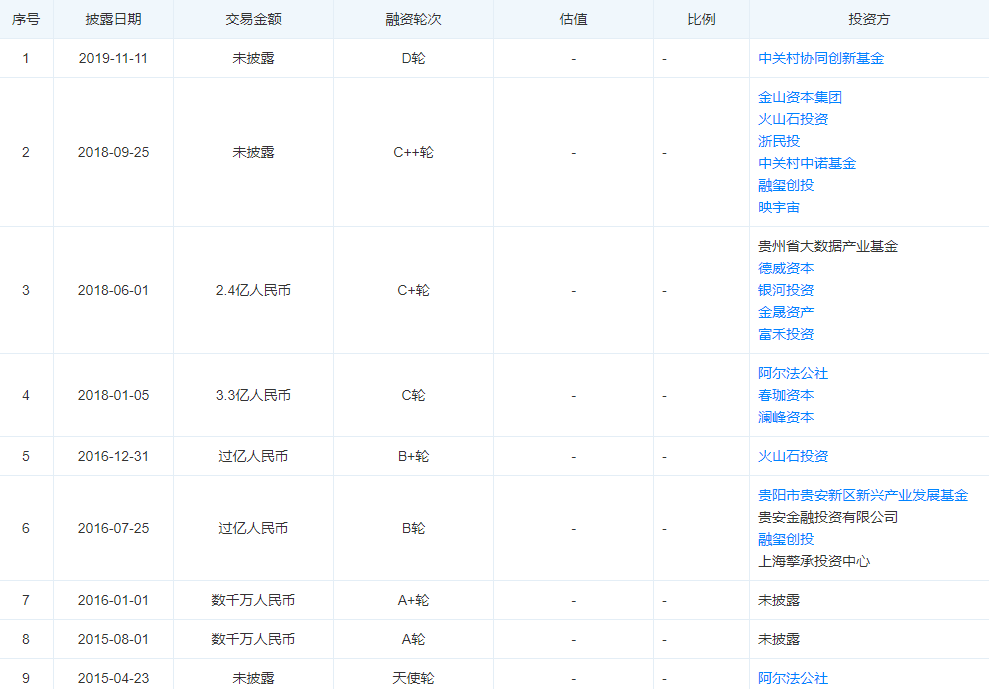Click the 比例 column header
The image size is (989, 689).
[701, 20]
